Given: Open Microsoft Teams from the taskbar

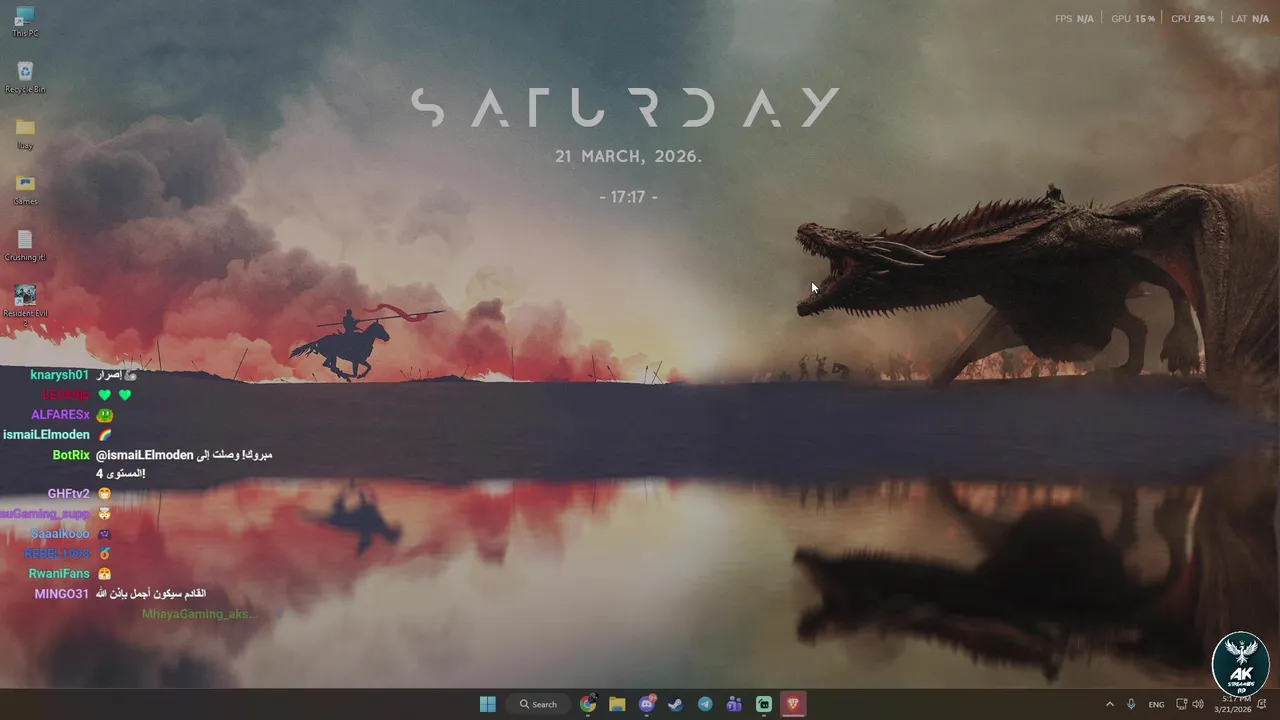Looking at the screenshot, I should pyautogui.click(x=734, y=704).
